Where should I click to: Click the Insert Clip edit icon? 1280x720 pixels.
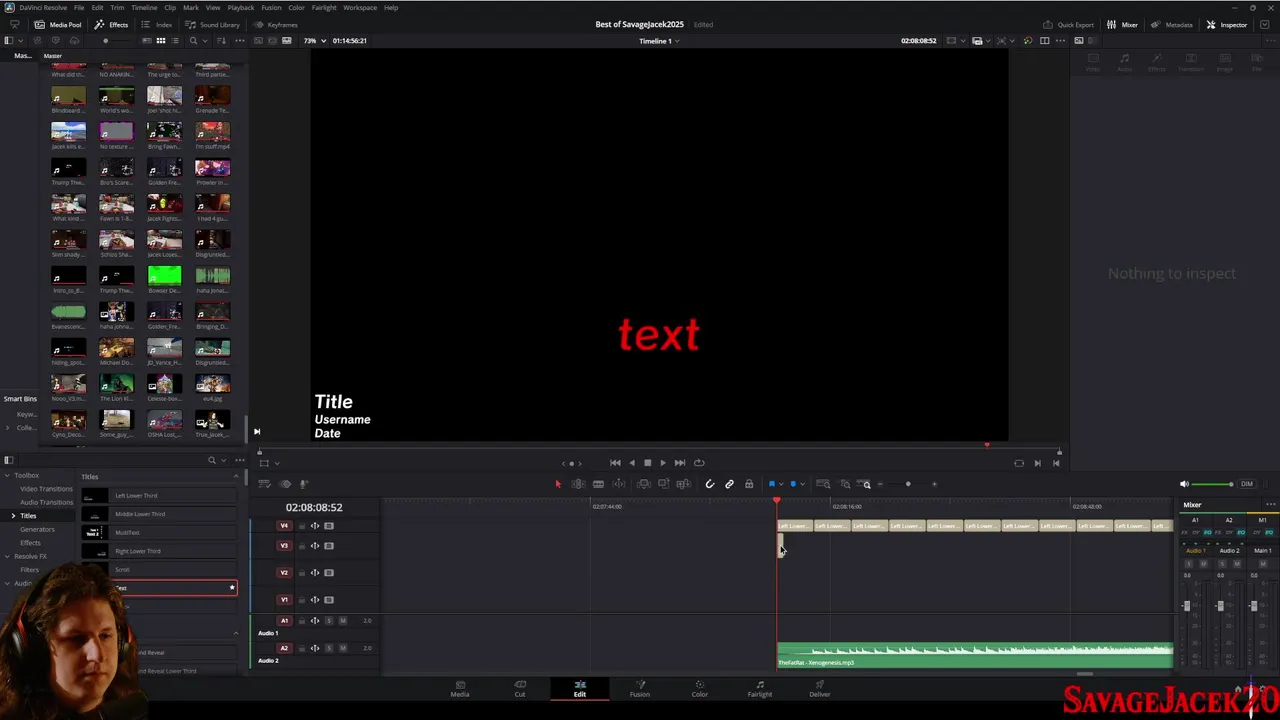(643, 484)
